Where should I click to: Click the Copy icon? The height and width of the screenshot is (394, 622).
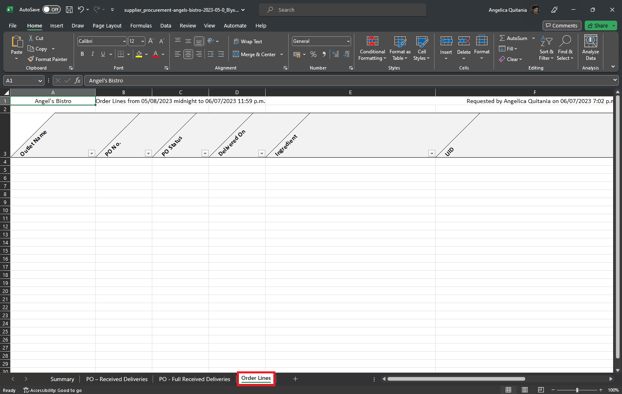click(x=31, y=49)
